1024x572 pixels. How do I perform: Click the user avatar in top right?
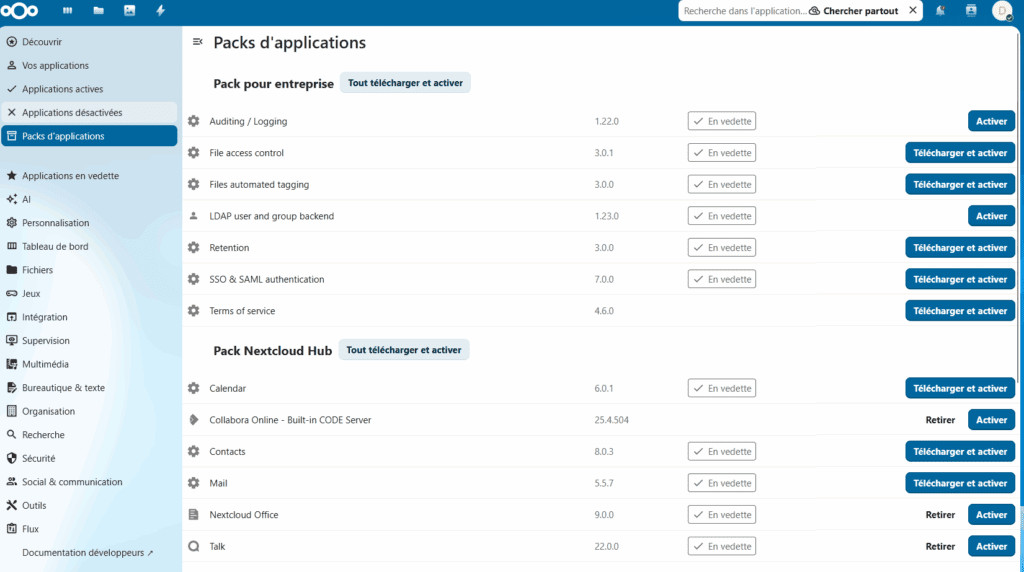[1001, 11]
